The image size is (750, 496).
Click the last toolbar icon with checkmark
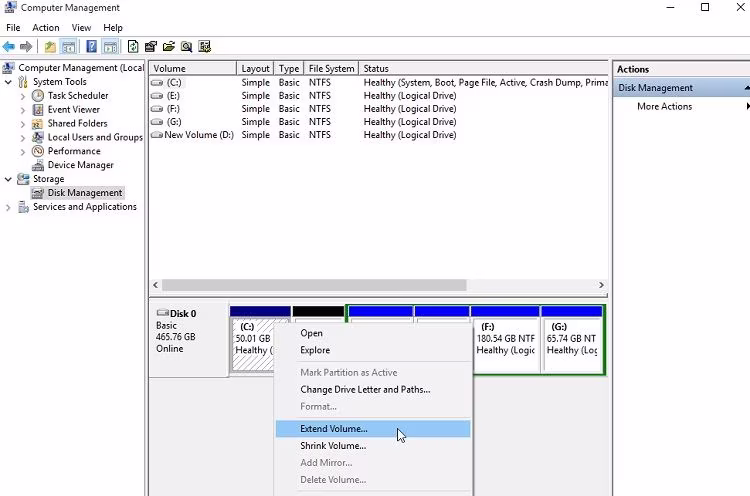pyautogui.click(x=205, y=46)
